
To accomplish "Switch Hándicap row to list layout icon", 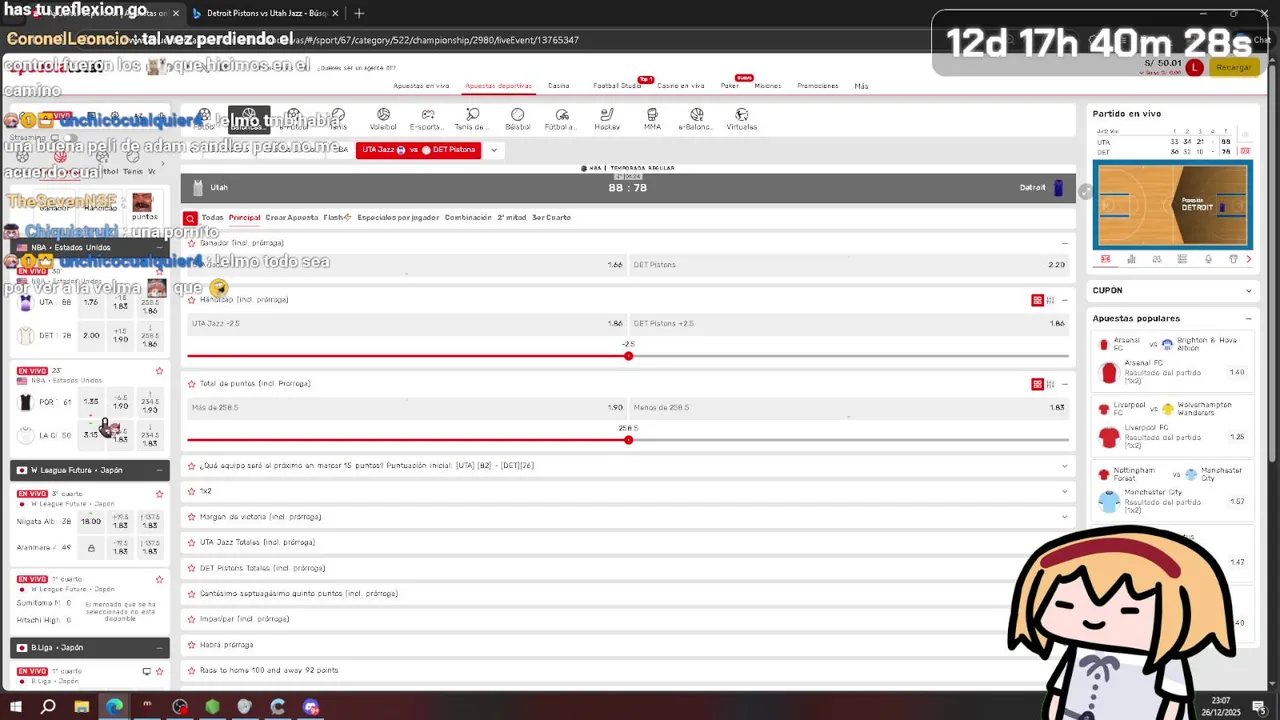I will [x=1050, y=300].
